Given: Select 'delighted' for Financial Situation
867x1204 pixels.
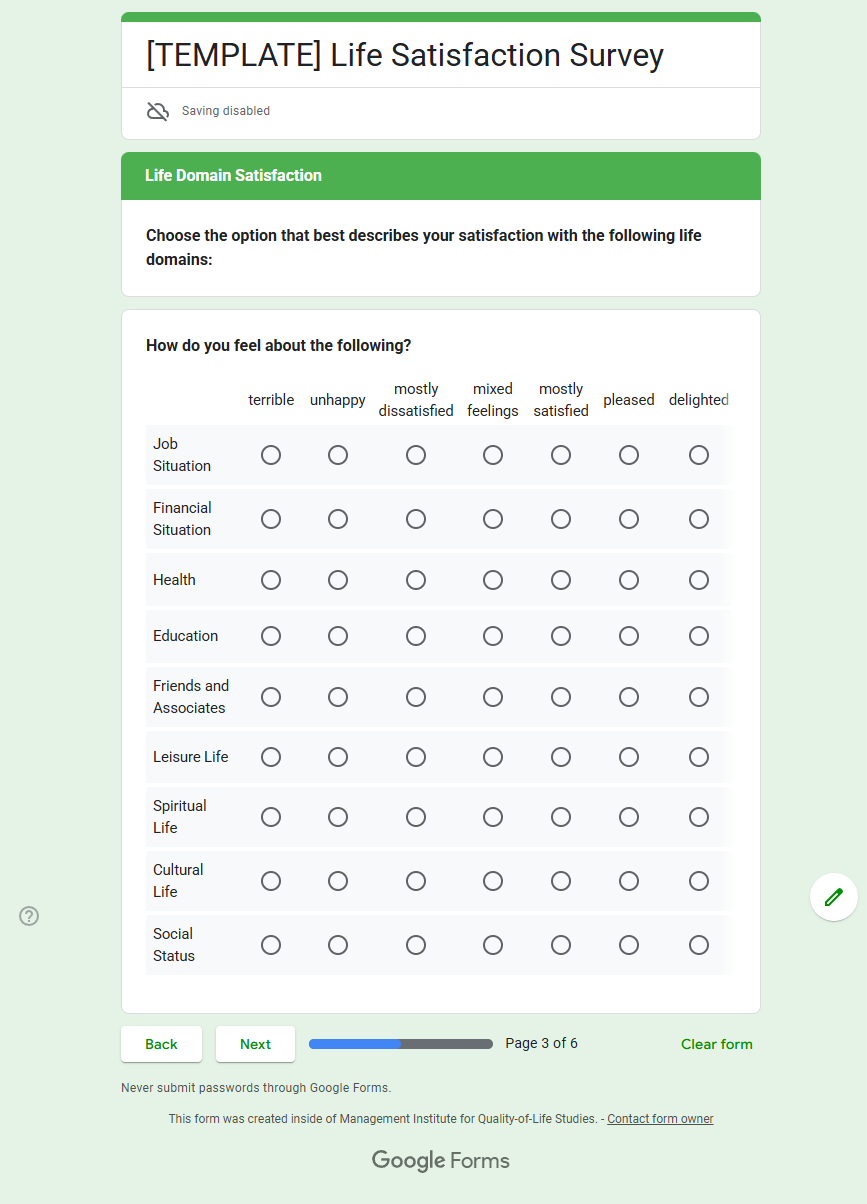Looking at the screenshot, I should pyautogui.click(x=699, y=519).
